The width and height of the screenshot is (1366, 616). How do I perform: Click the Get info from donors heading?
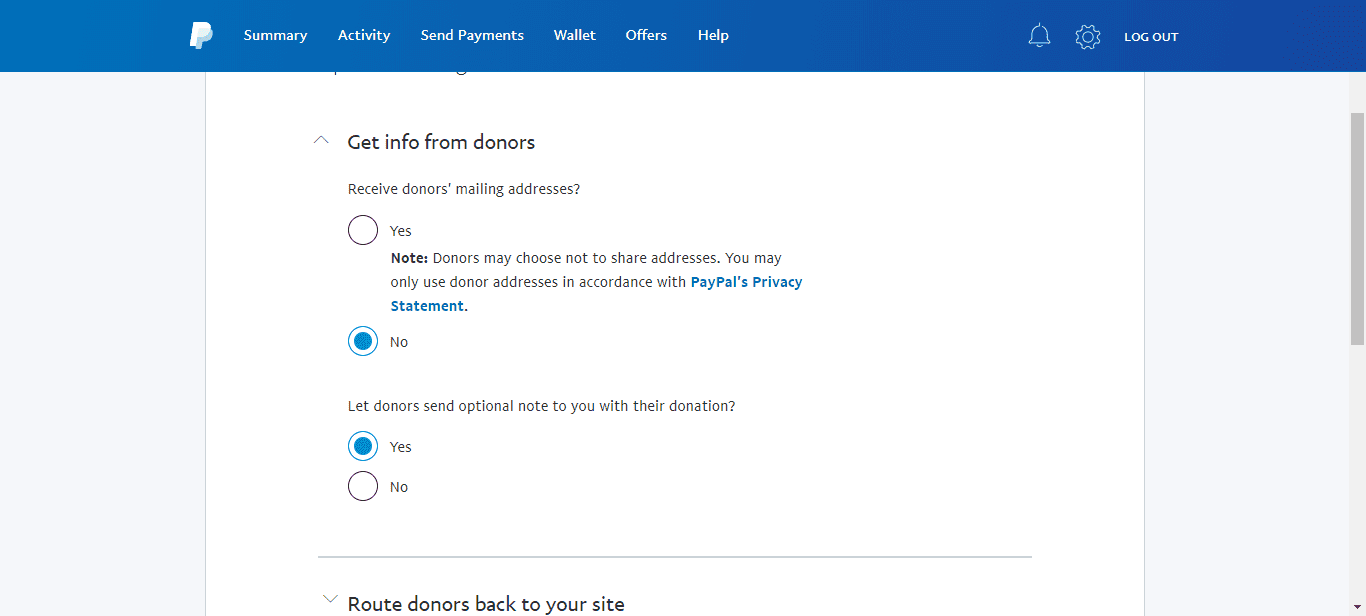coord(441,142)
